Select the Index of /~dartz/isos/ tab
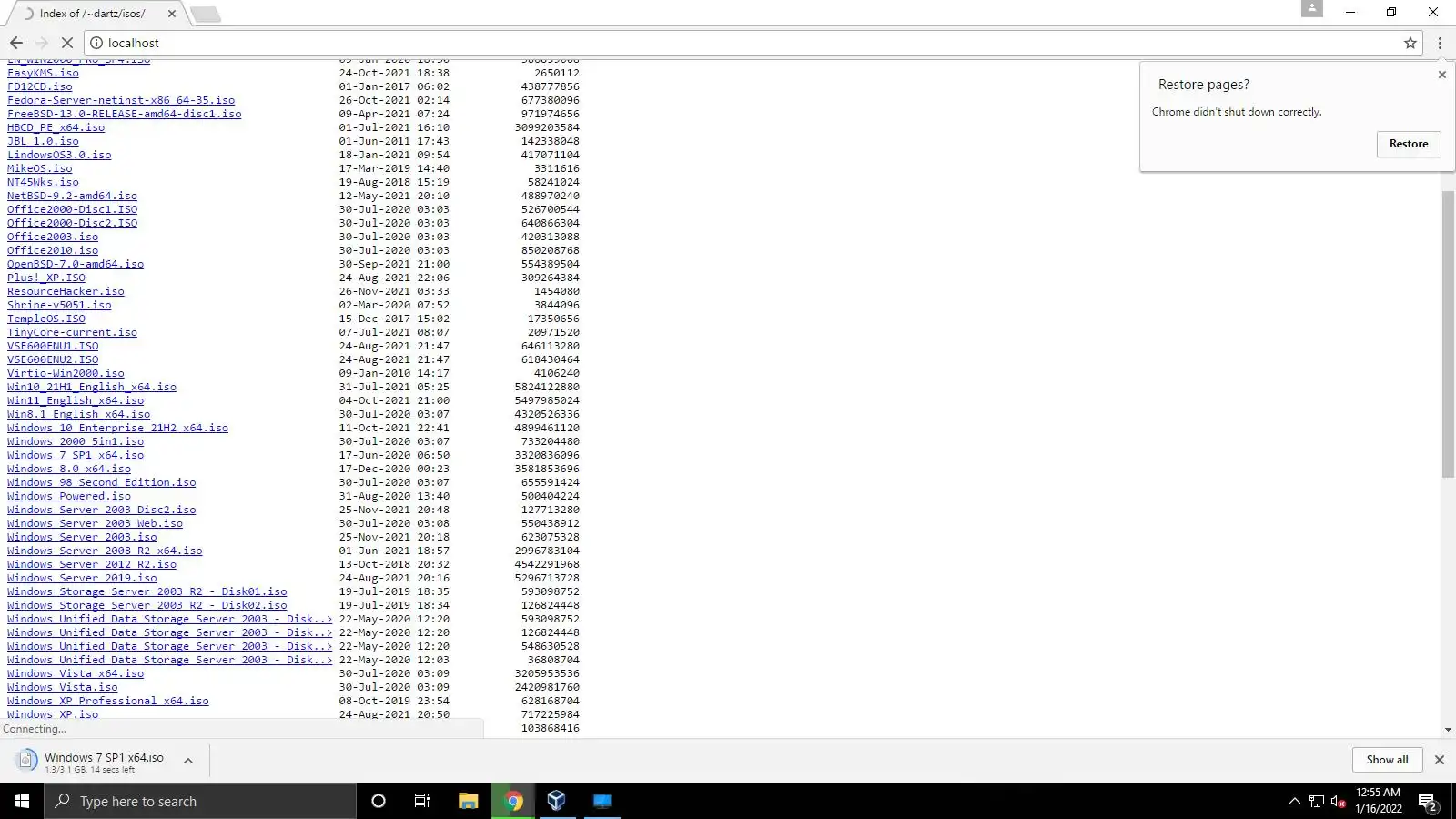Image resolution: width=1456 pixels, height=819 pixels. pyautogui.click(x=91, y=14)
